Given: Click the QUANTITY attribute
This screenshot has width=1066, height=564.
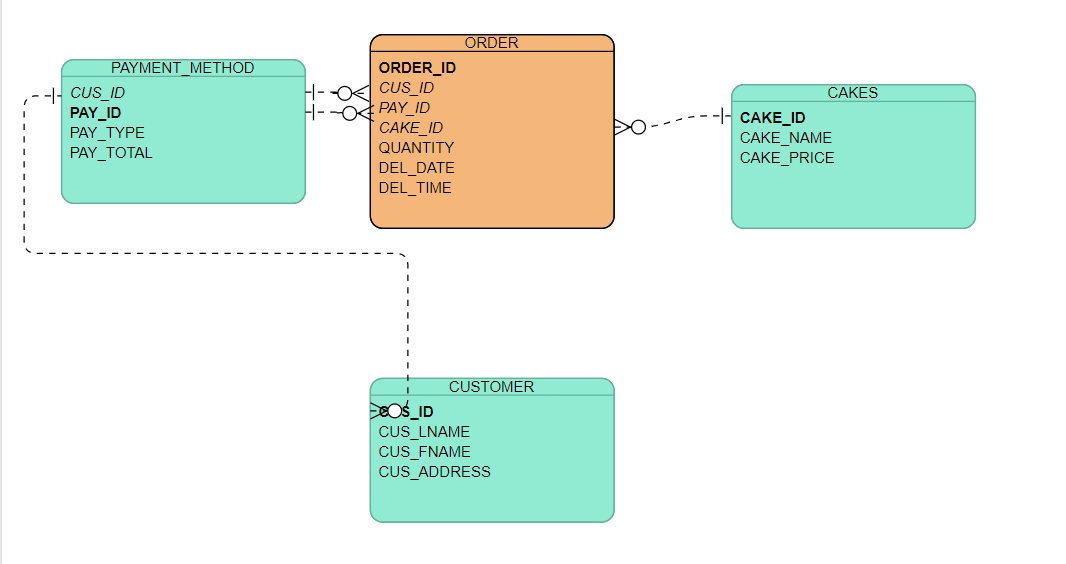Looking at the screenshot, I should [416, 147].
